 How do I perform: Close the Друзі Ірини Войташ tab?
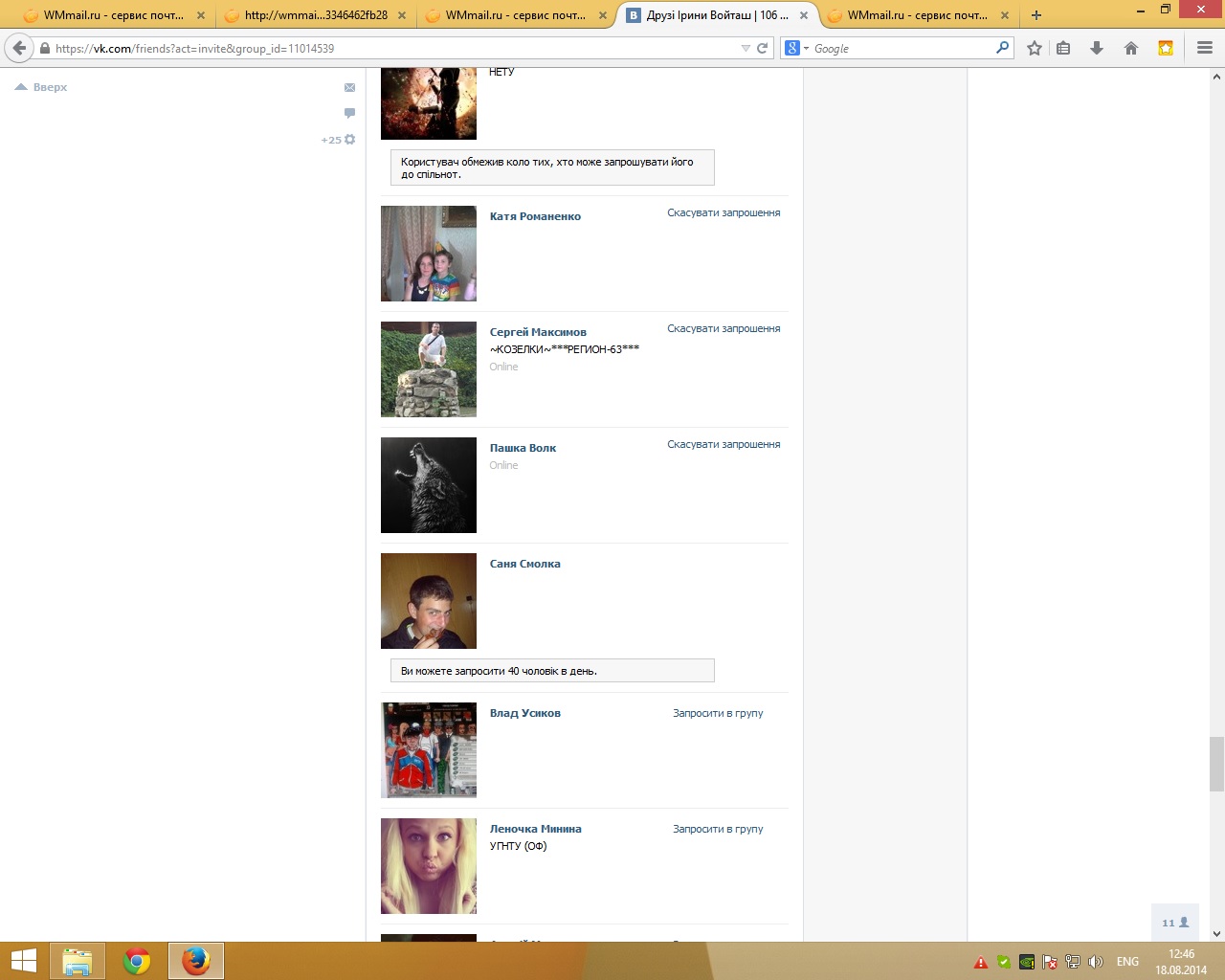pyautogui.click(x=804, y=15)
